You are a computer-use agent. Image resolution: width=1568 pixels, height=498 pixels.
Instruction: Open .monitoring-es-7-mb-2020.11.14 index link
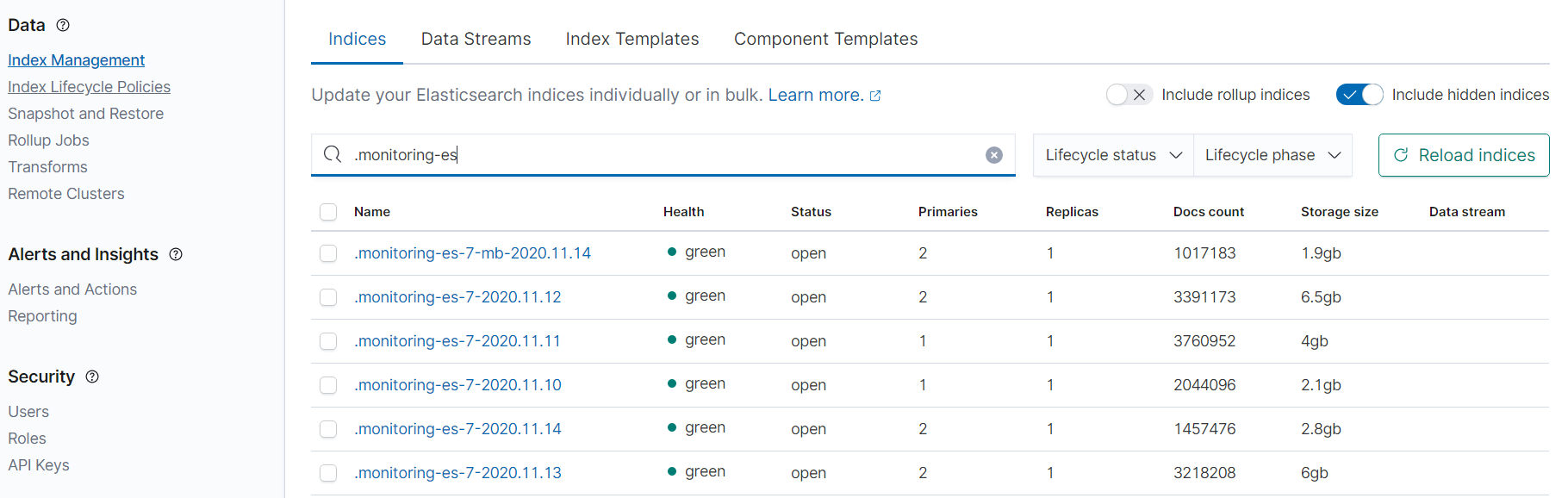click(472, 253)
